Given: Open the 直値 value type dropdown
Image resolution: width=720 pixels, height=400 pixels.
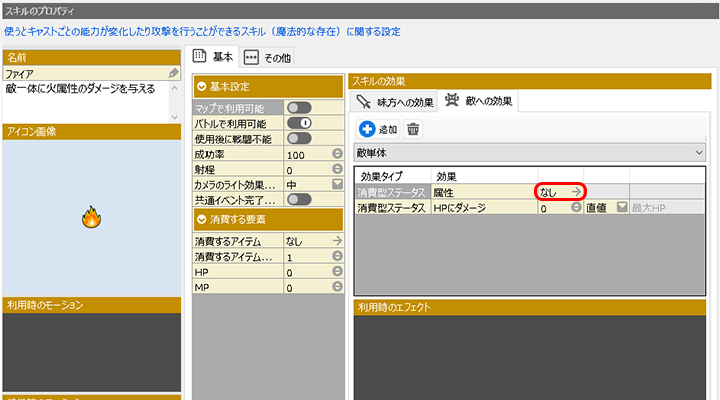Looking at the screenshot, I should (x=621, y=208).
